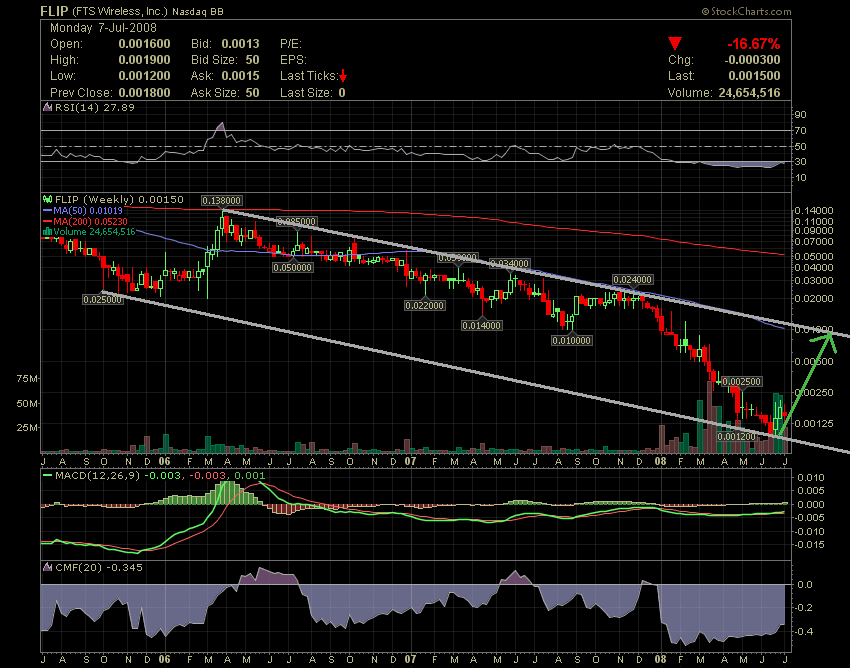Click the MA(50) 0.01019 legend text
The image size is (850, 668).
click(88, 210)
